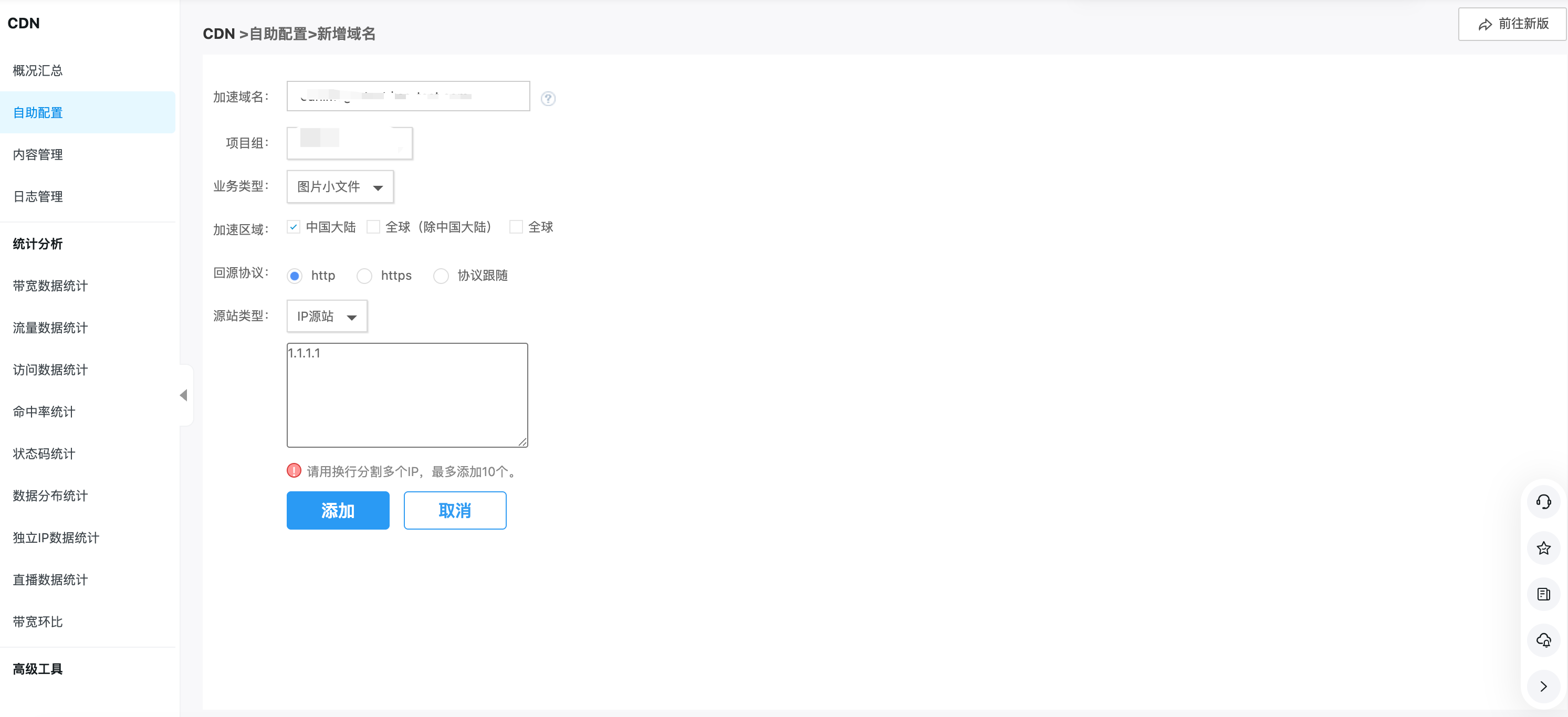The height and width of the screenshot is (717, 1568).
Task: Select the https origin protocol radio
Action: 364,276
